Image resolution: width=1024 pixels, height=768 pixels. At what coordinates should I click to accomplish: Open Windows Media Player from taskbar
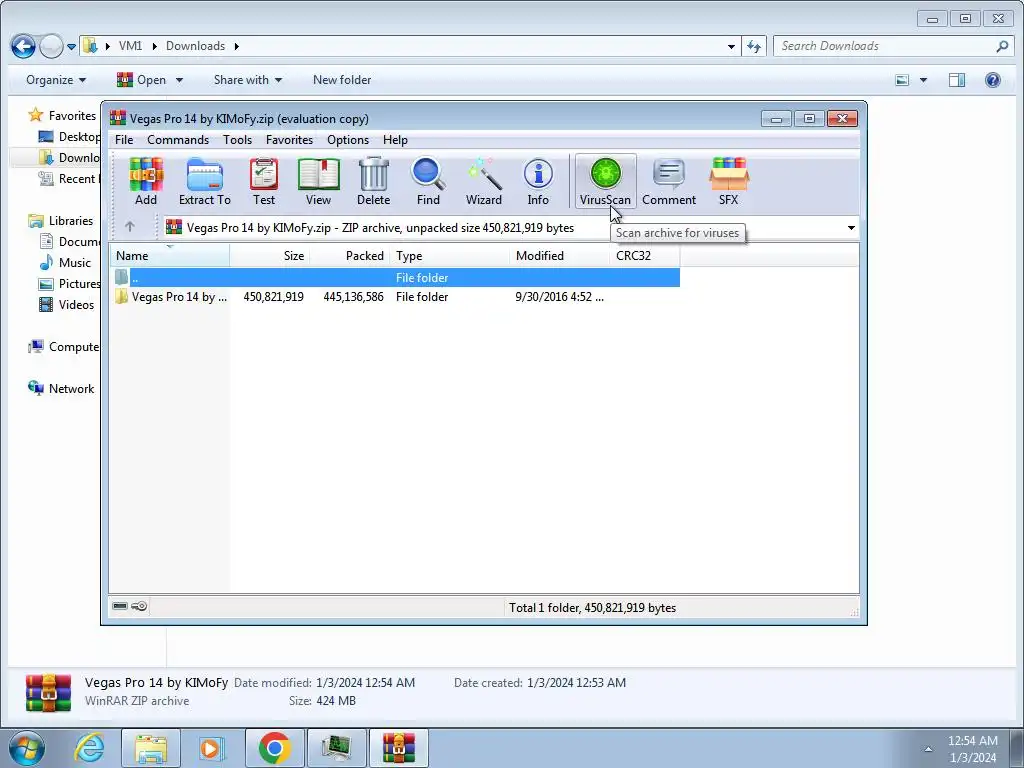click(x=210, y=748)
